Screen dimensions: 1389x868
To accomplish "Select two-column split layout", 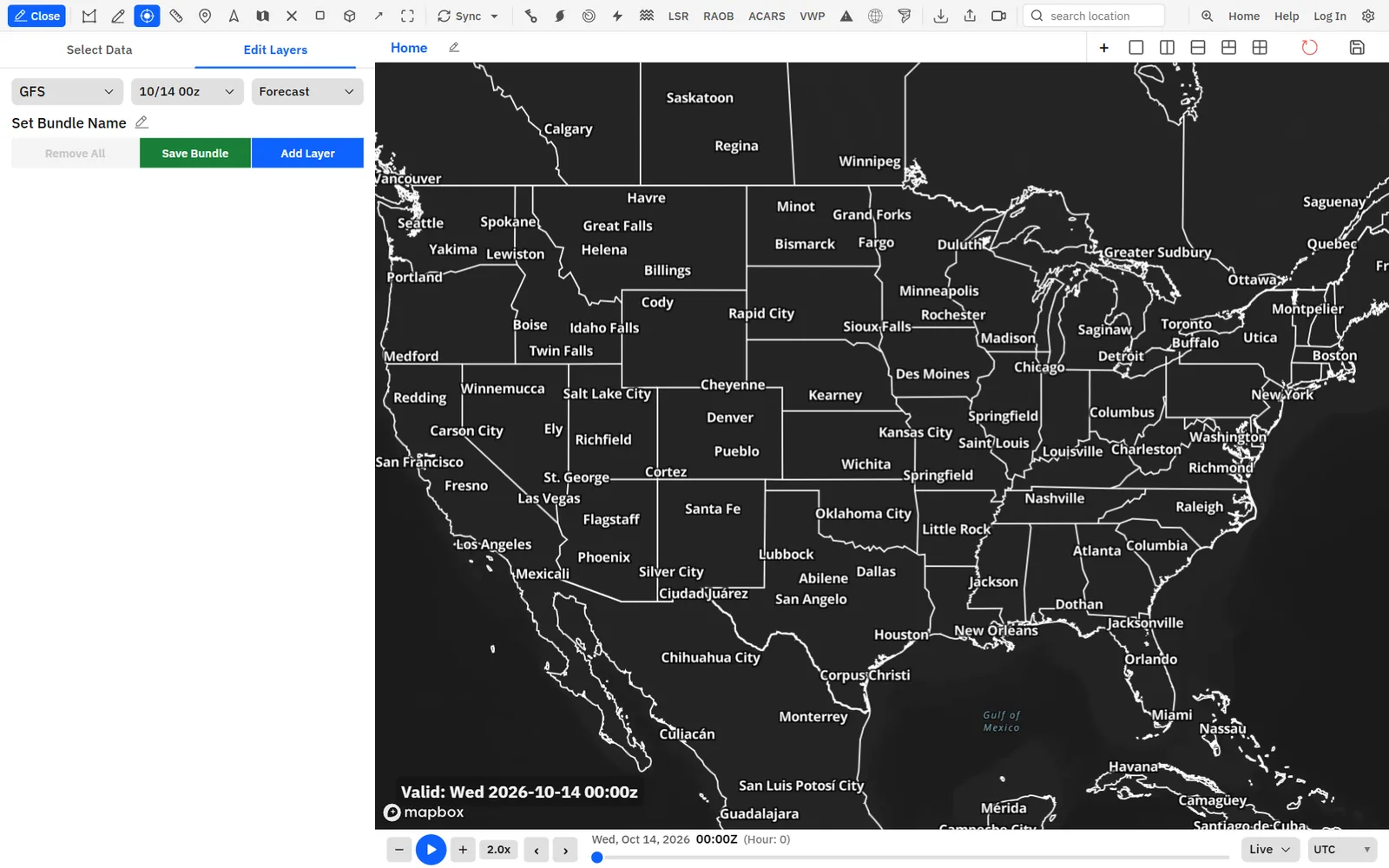I will tap(1167, 48).
